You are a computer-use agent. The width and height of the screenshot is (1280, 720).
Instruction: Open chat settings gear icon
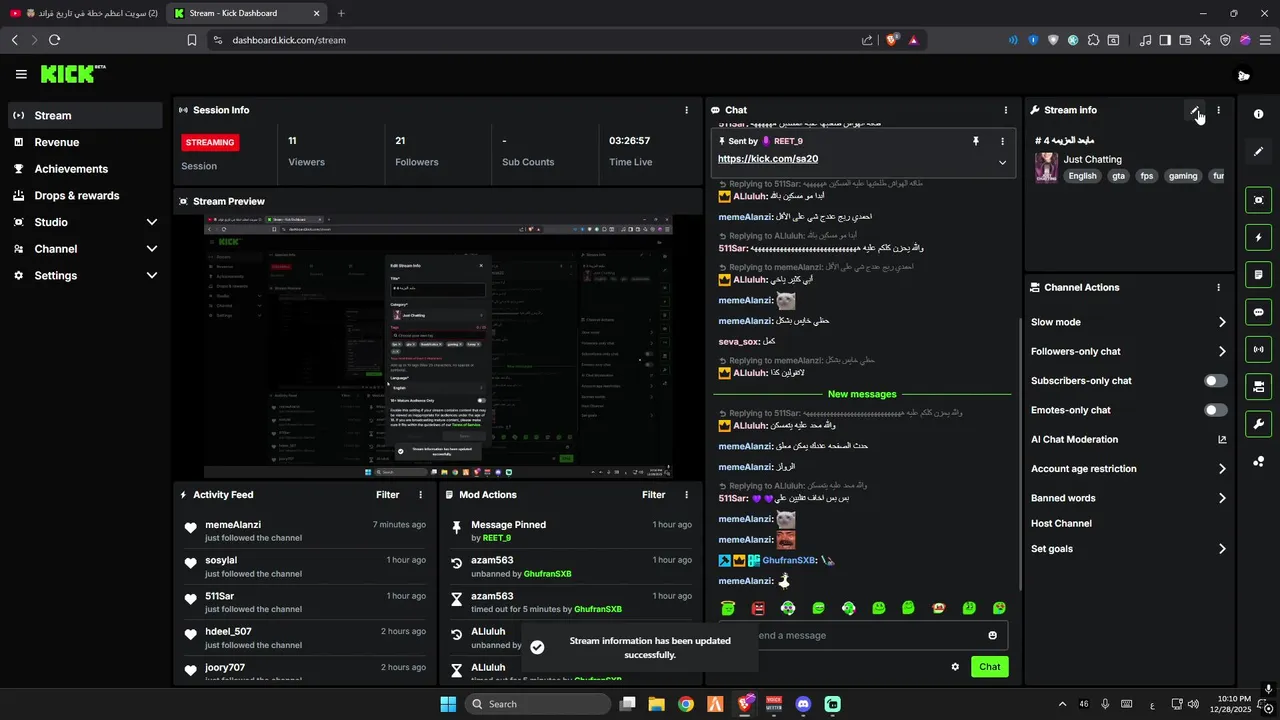pyautogui.click(x=955, y=667)
